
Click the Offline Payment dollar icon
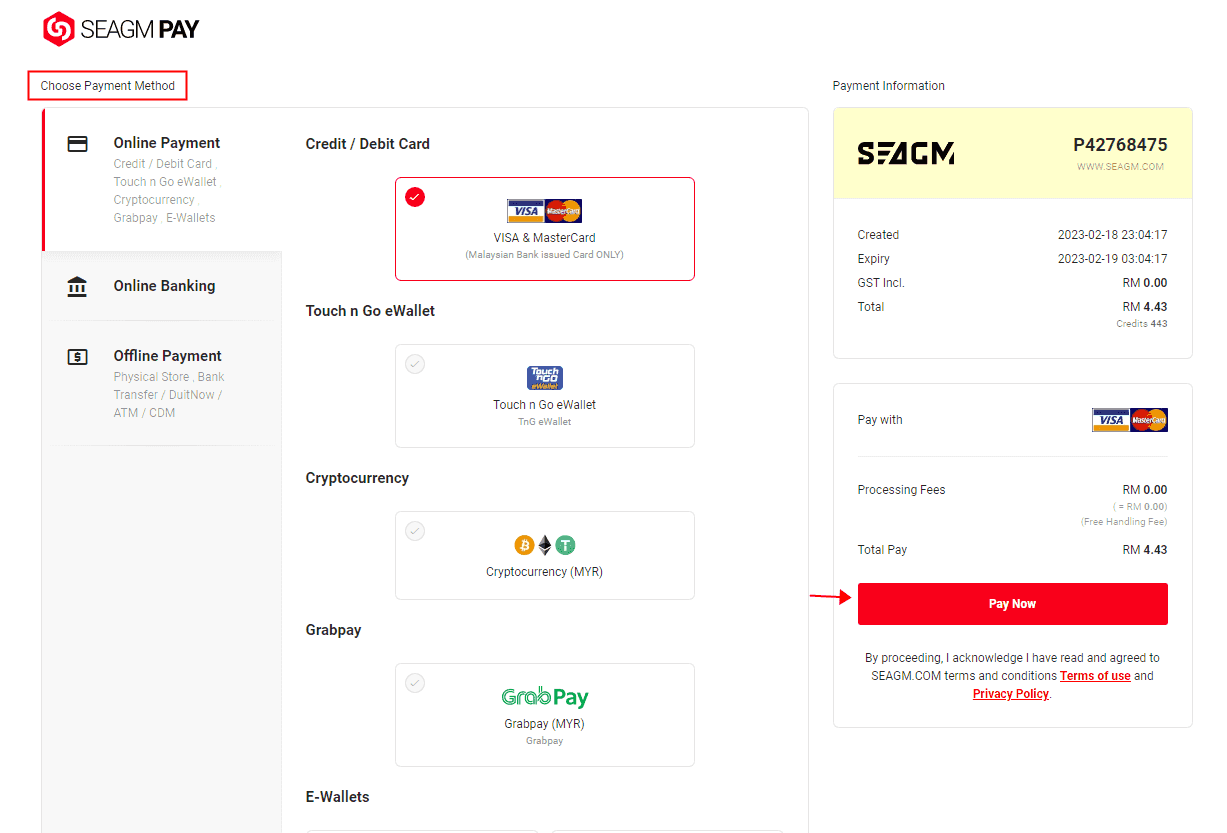click(x=77, y=356)
